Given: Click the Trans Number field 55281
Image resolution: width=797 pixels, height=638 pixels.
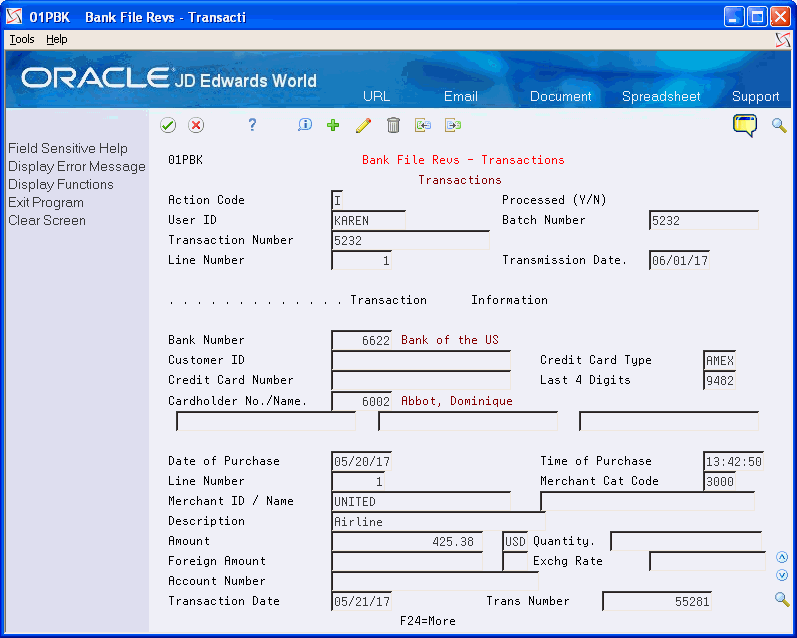Looking at the screenshot, I should (657, 601).
